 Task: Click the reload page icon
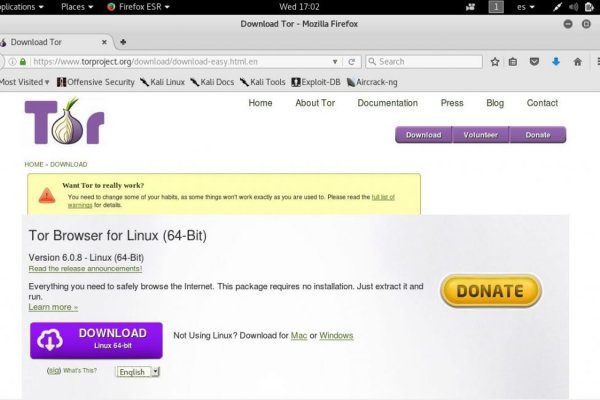click(x=352, y=62)
